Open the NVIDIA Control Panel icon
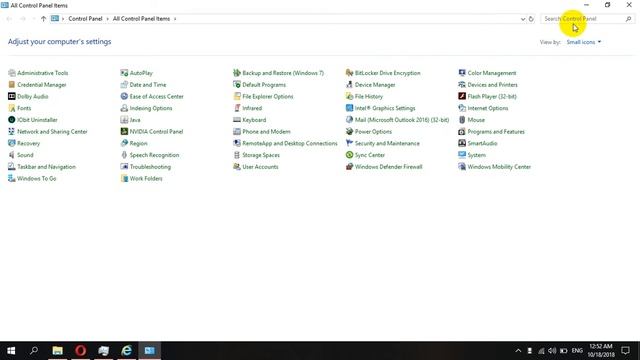The width and height of the screenshot is (640, 360). click(124, 131)
